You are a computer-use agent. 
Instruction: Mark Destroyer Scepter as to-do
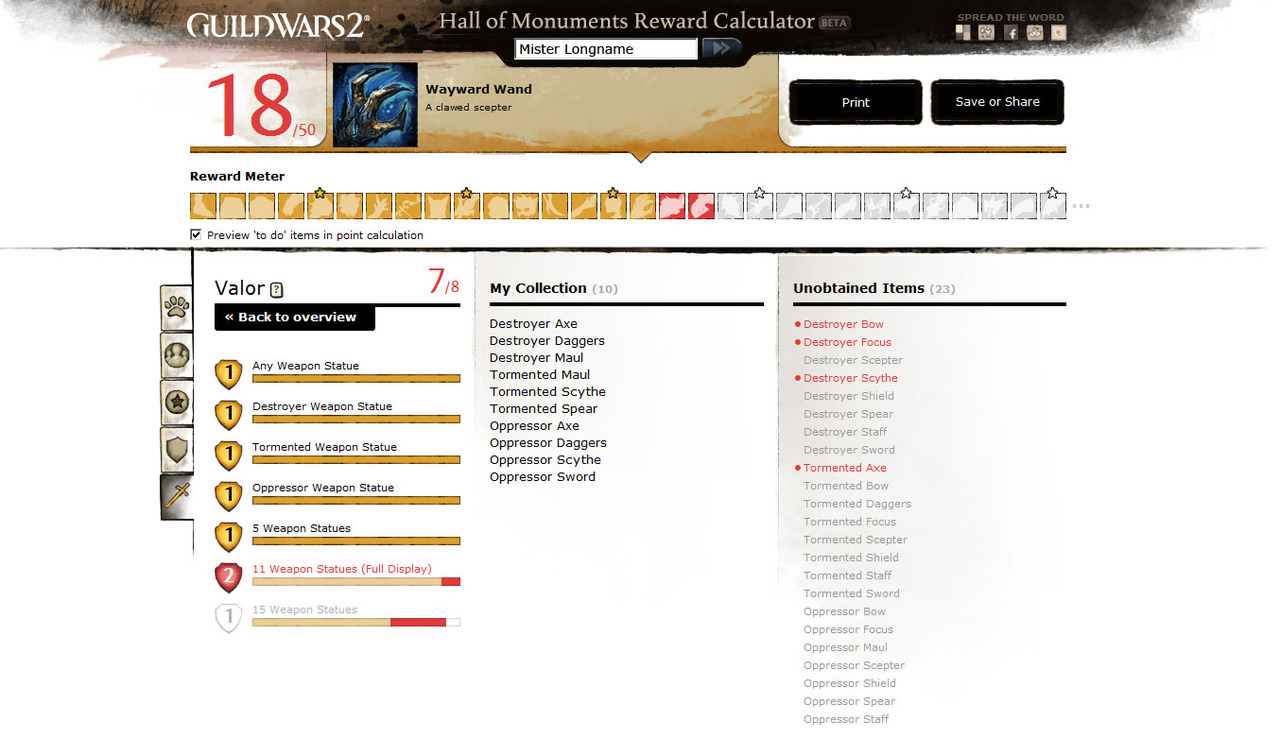853,360
